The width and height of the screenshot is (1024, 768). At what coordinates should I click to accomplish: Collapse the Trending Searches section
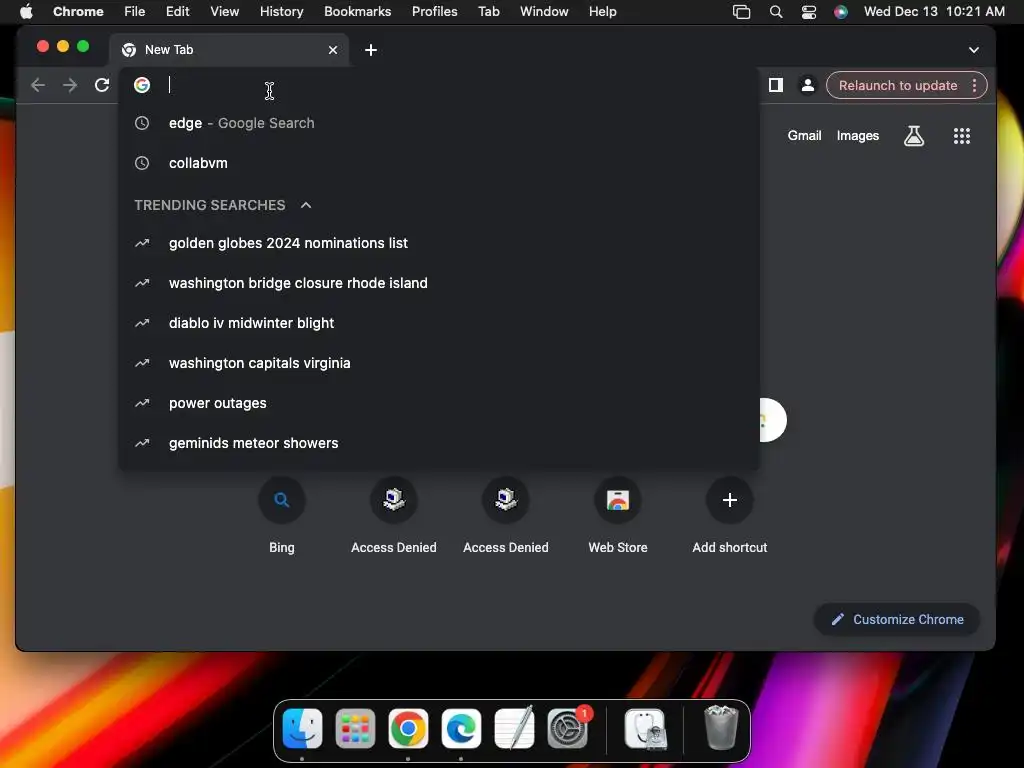tap(306, 205)
